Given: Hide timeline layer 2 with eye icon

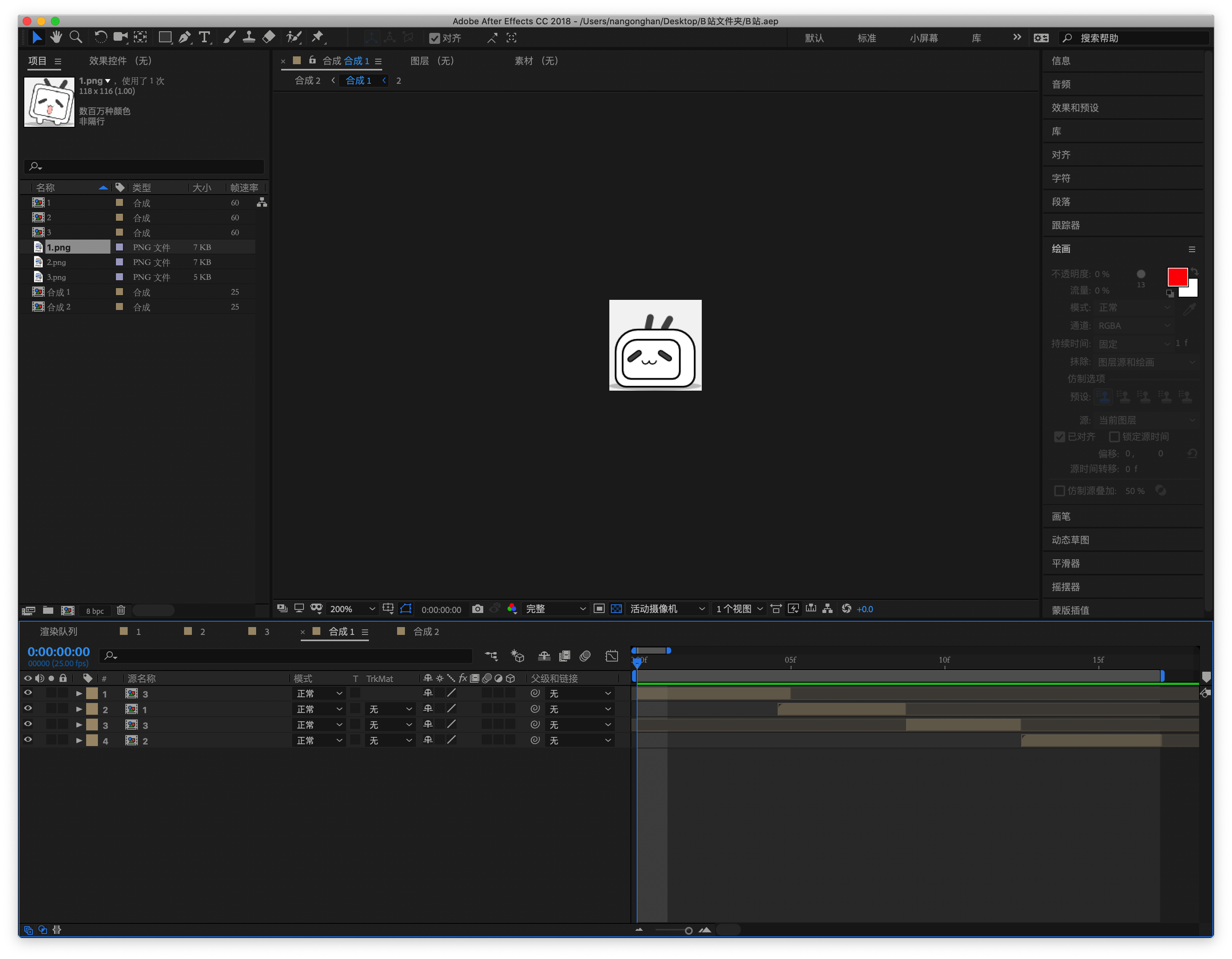Looking at the screenshot, I should [28, 708].
